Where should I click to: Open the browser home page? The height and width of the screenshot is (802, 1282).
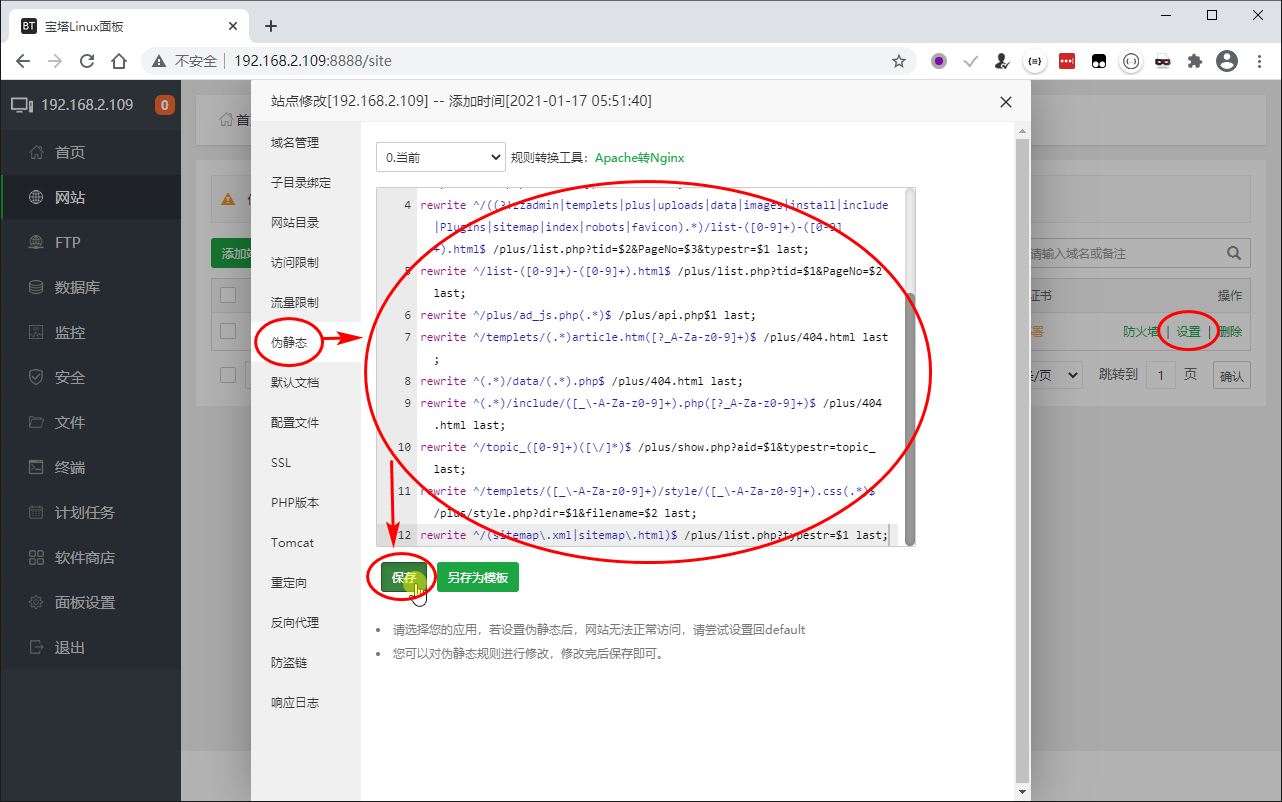pyautogui.click(x=119, y=61)
